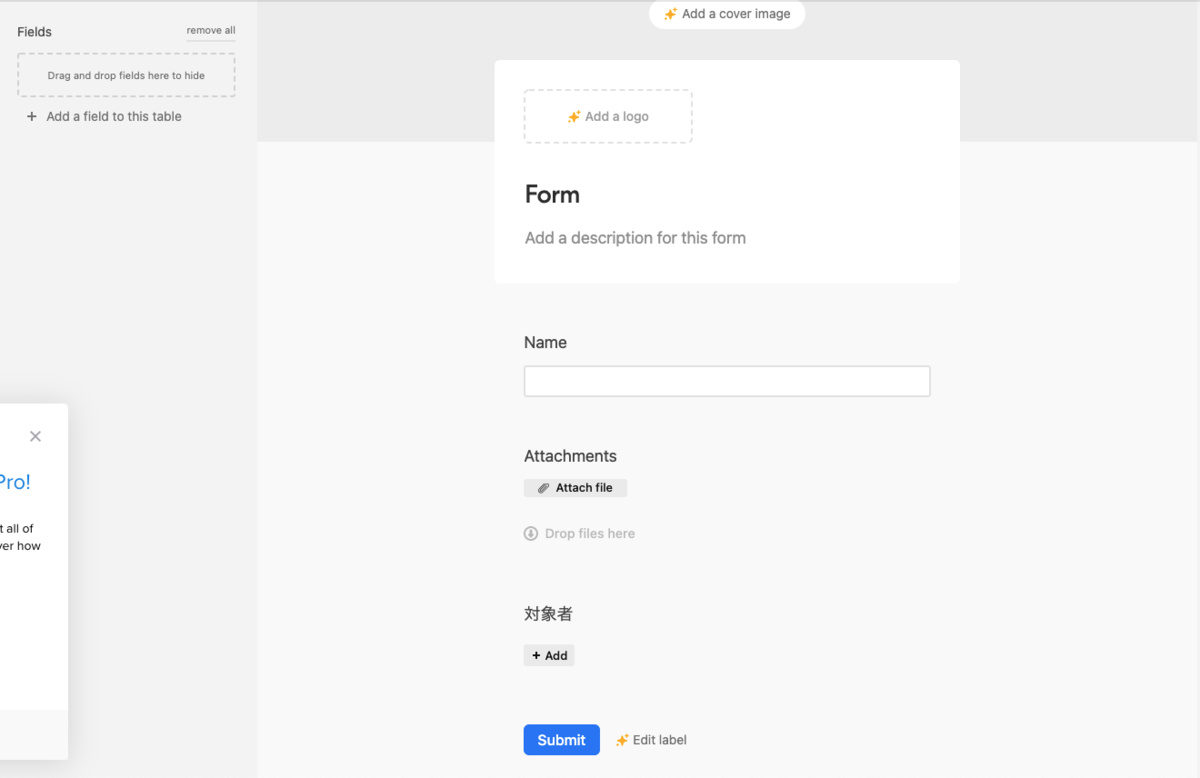The height and width of the screenshot is (778, 1200).
Task: Click Add a description for this form
Action: (x=635, y=238)
